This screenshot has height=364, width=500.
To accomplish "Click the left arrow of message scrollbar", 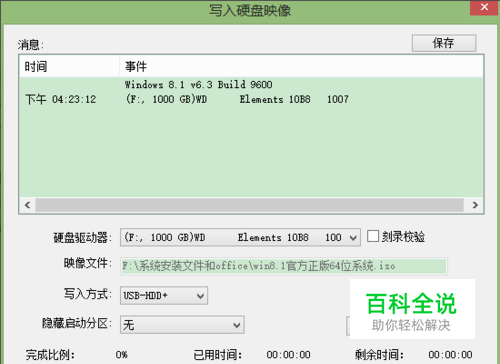I will pos(28,205).
